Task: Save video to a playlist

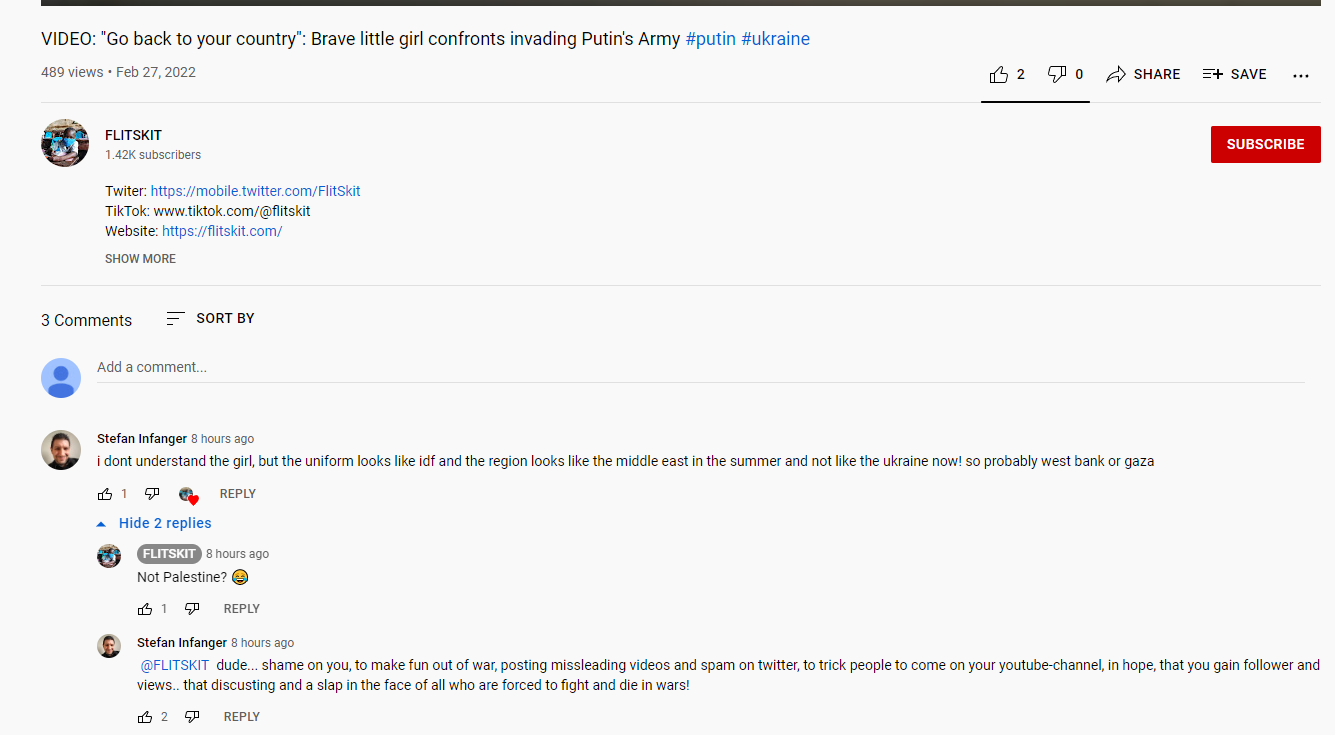Action: coord(1234,74)
